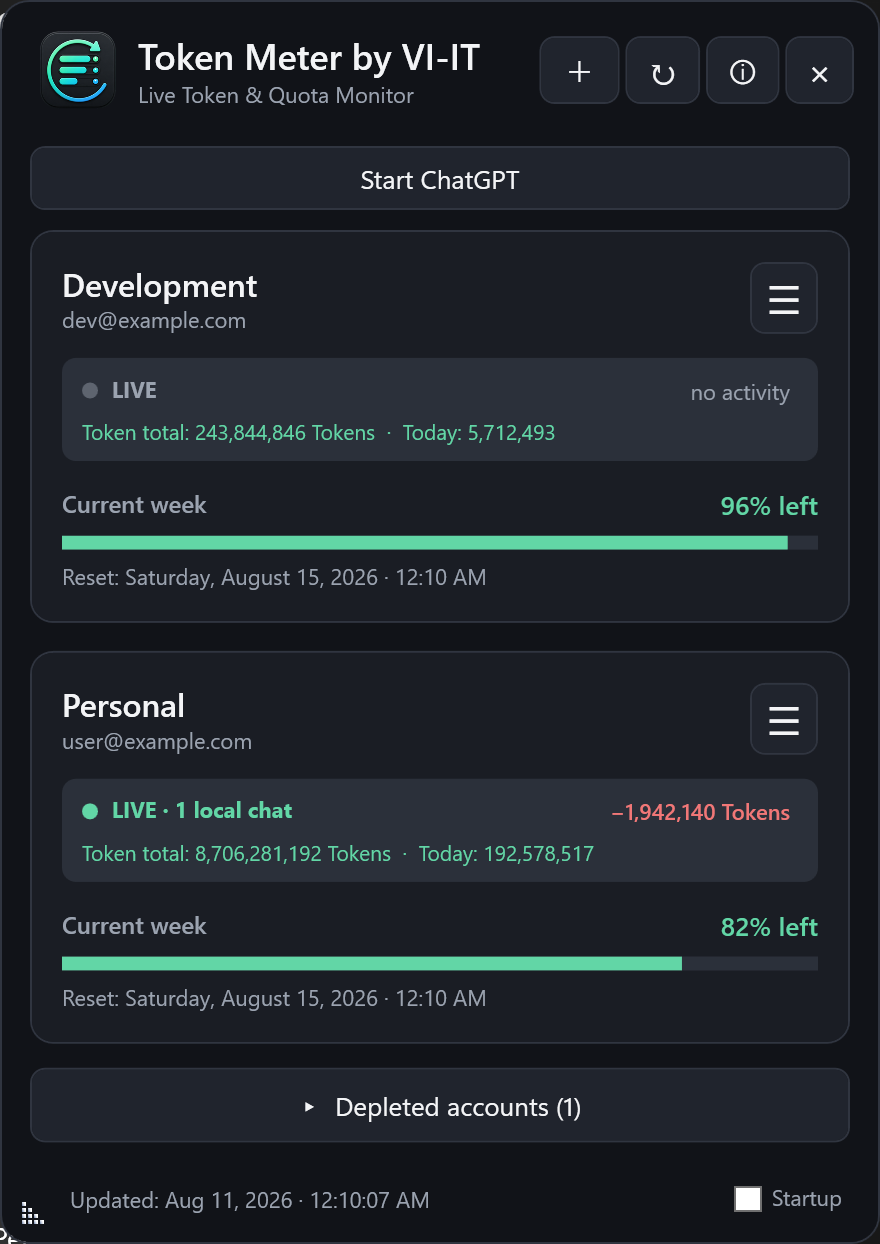Click the Start ChatGPT button

440,179
